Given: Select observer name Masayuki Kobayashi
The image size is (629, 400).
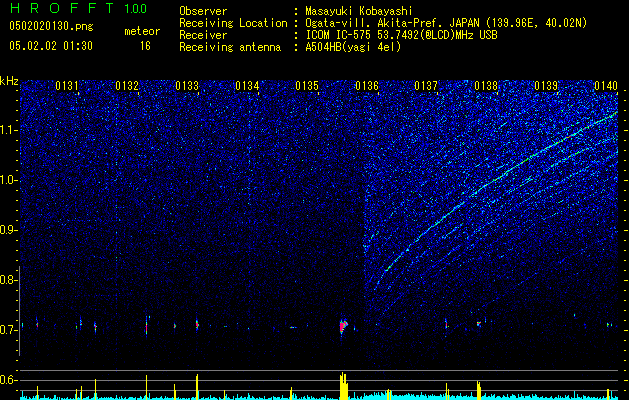Looking at the screenshot, I should tap(359, 11).
